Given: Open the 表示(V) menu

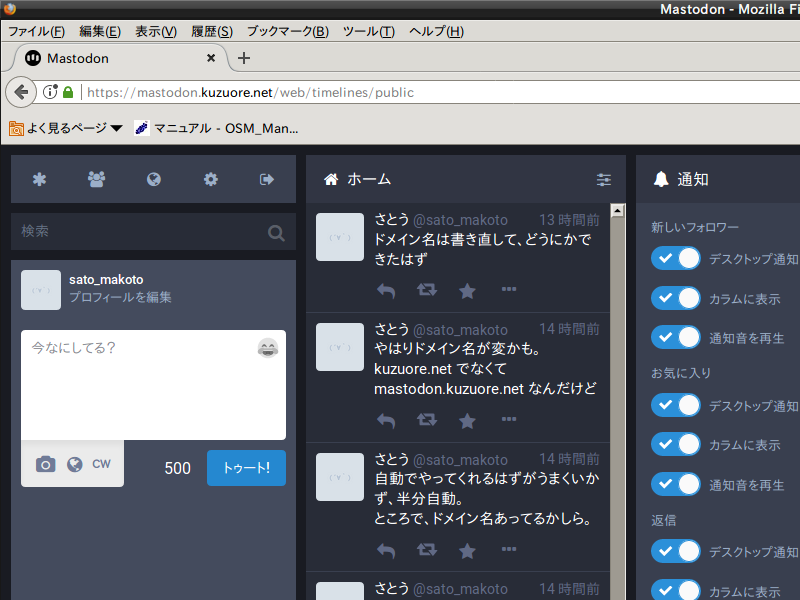Looking at the screenshot, I should coord(156,32).
